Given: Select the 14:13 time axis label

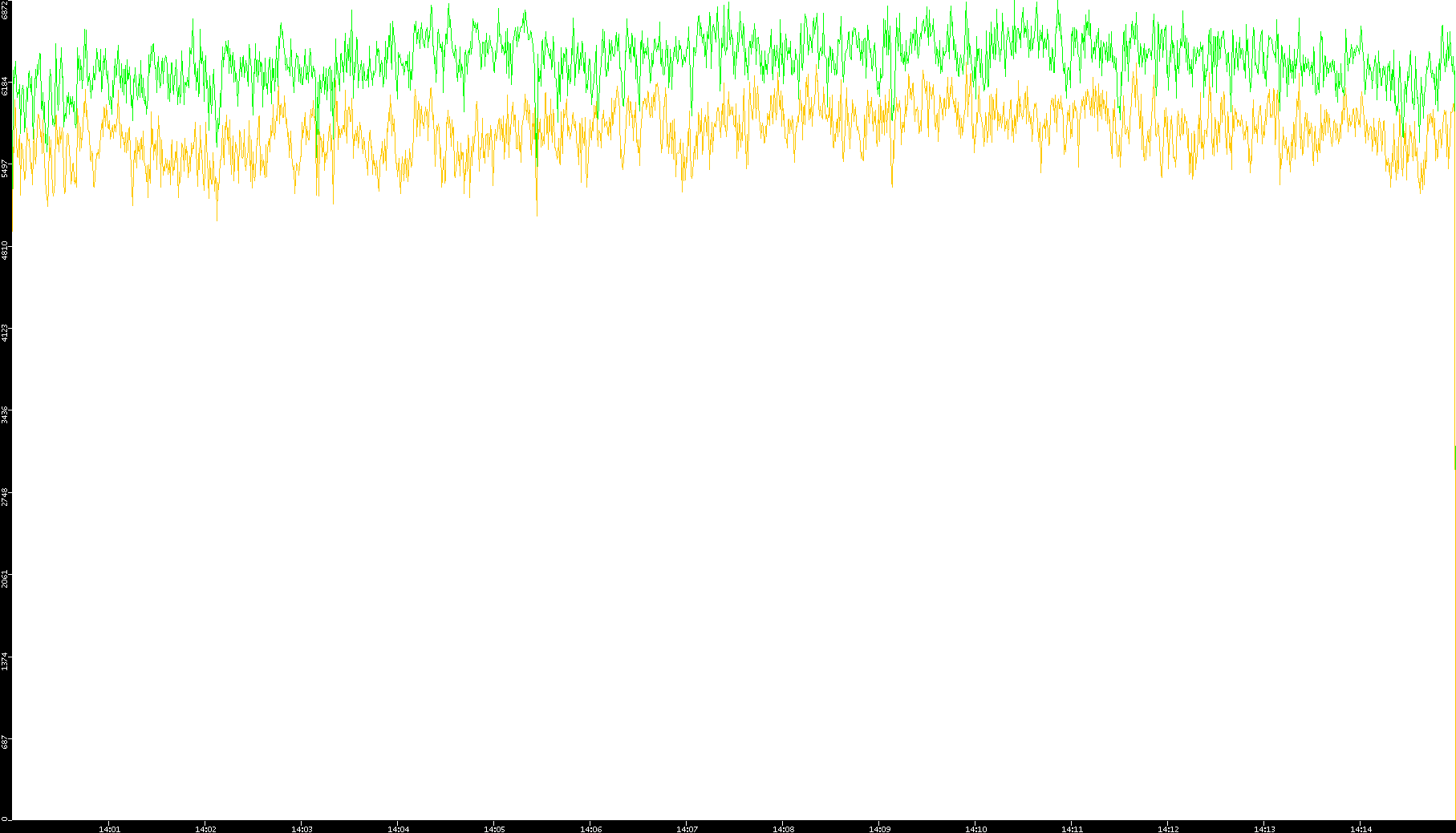Looking at the screenshot, I should [x=1264, y=829].
